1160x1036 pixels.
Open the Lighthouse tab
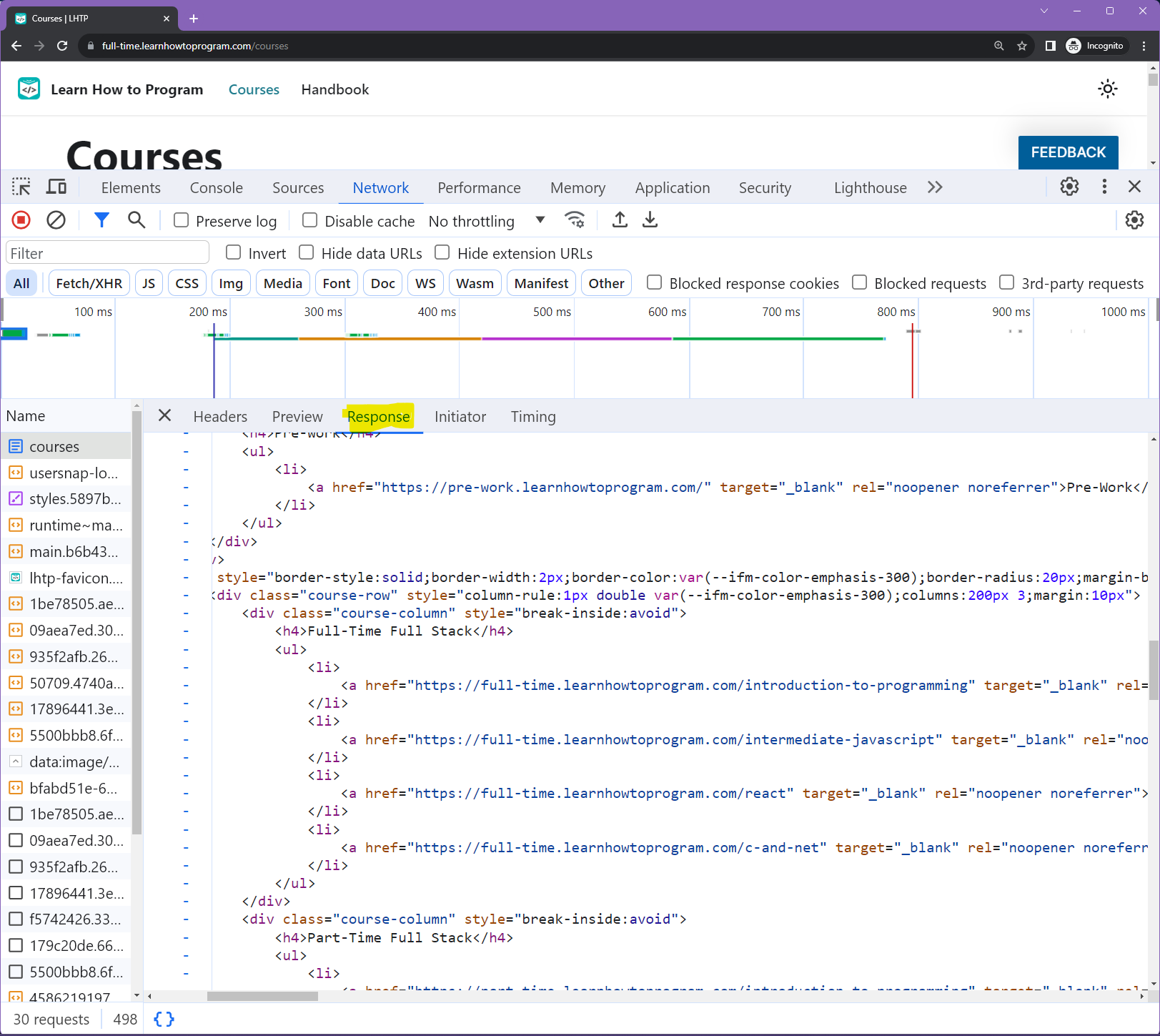tap(871, 187)
